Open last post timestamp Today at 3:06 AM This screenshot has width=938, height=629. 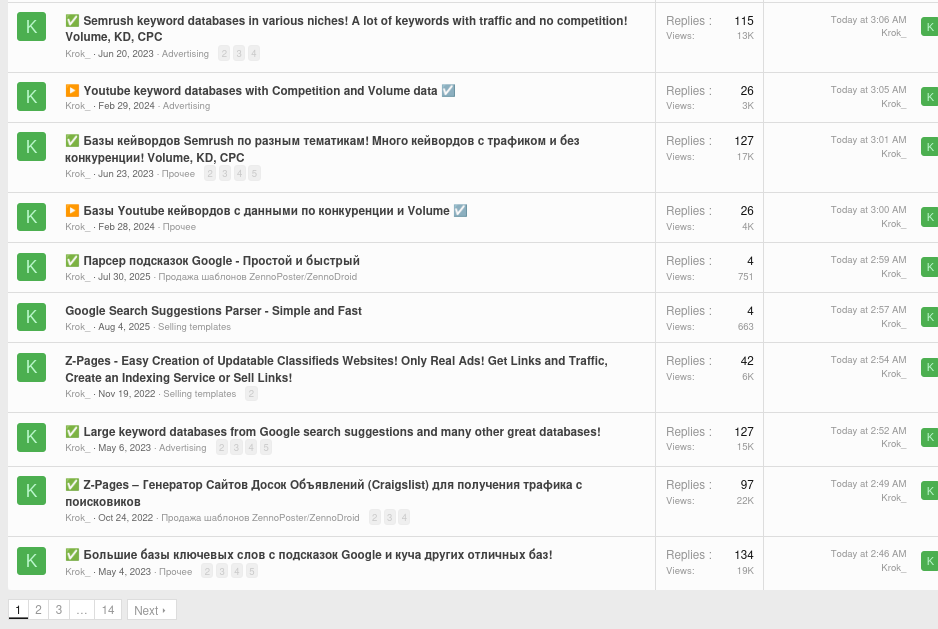click(868, 20)
